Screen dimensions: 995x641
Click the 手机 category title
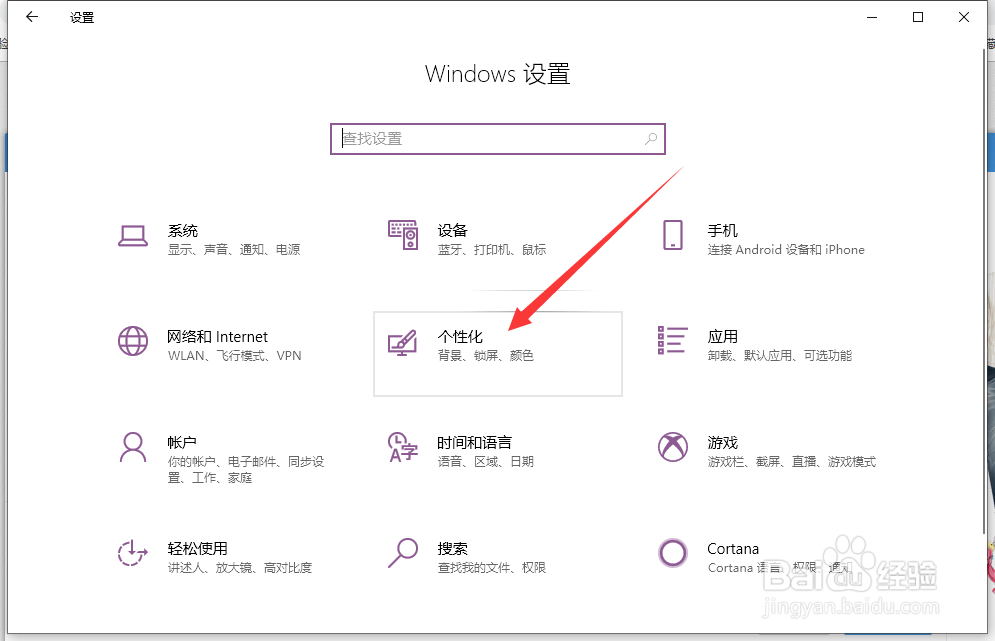(x=723, y=230)
